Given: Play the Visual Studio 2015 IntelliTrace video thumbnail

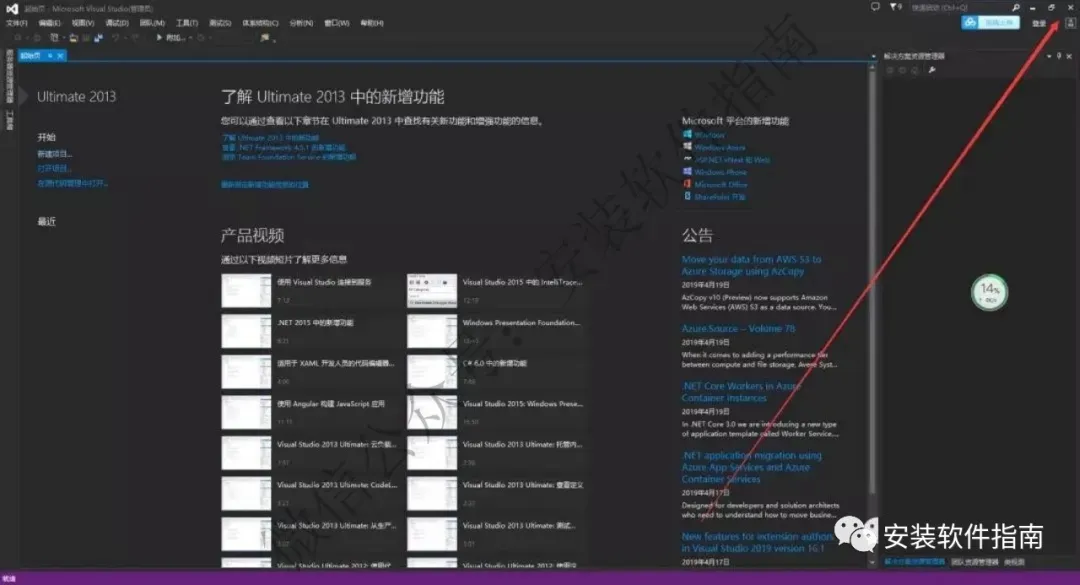Looking at the screenshot, I should click(432, 291).
